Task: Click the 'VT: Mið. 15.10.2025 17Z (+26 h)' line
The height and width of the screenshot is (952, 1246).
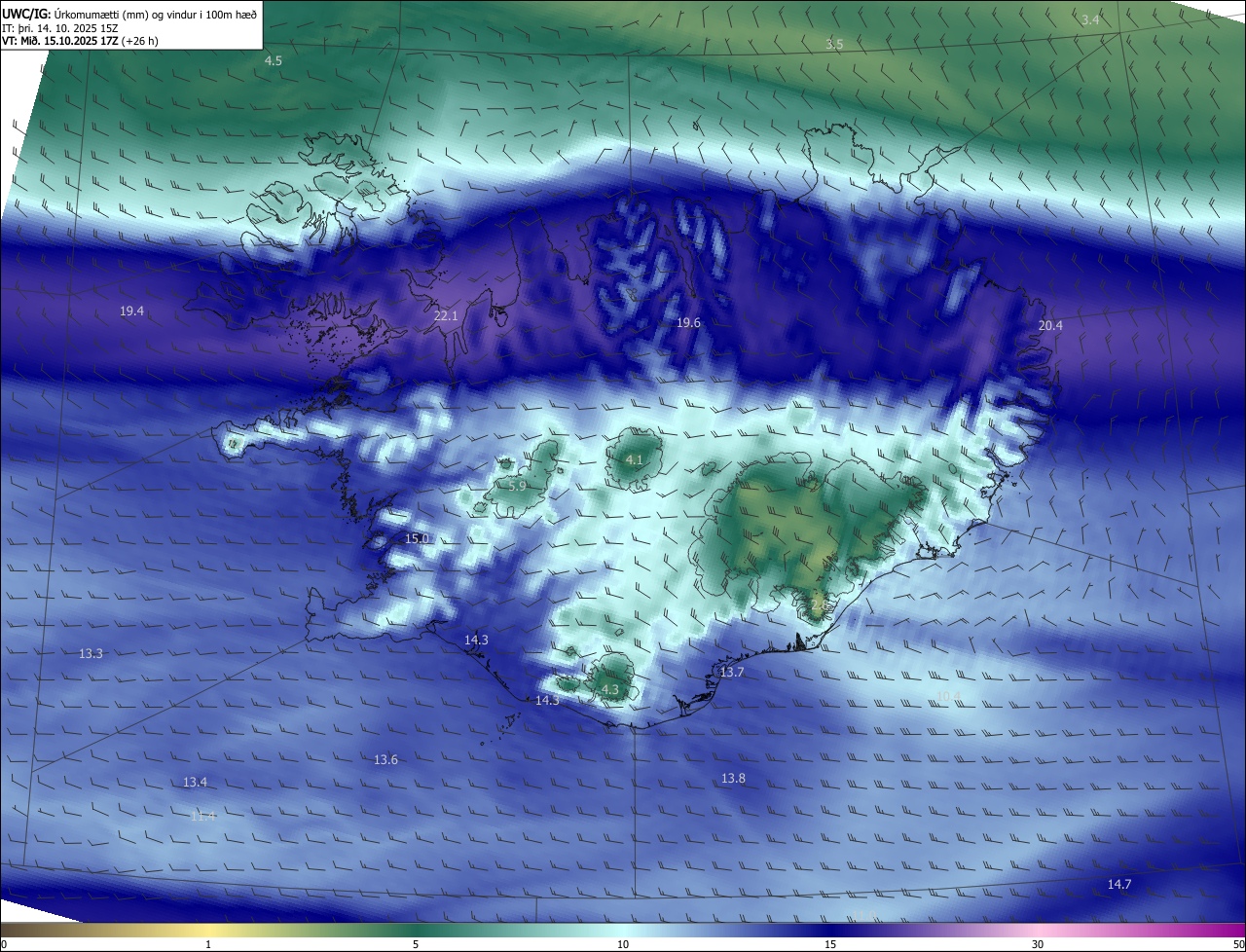Action: pyautogui.click(x=81, y=41)
